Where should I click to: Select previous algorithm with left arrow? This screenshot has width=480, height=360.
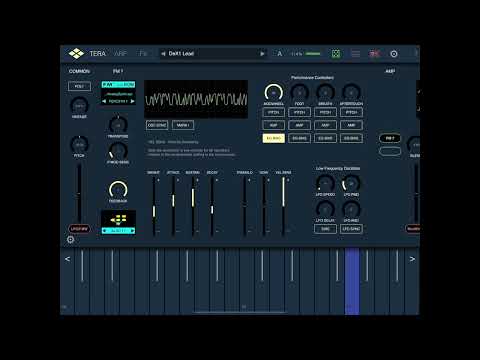[104, 231]
